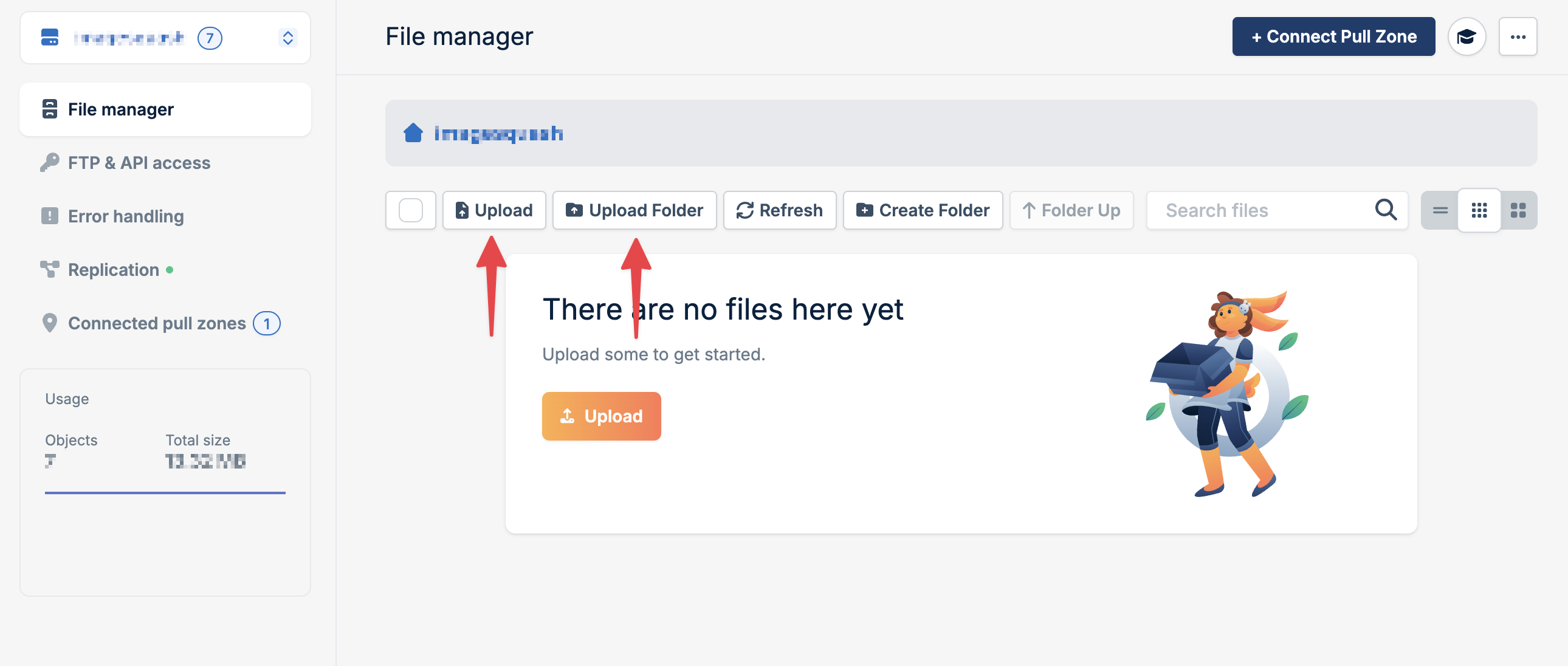Screen dimensions: 1568x666
Task: Select the File manager sidebar icon
Action: pyautogui.click(x=50, y=109)
